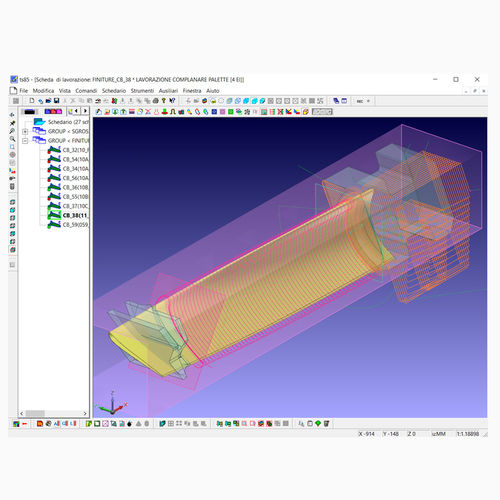Click the red X delete icon in toolpath toolbar

(148, 112)
